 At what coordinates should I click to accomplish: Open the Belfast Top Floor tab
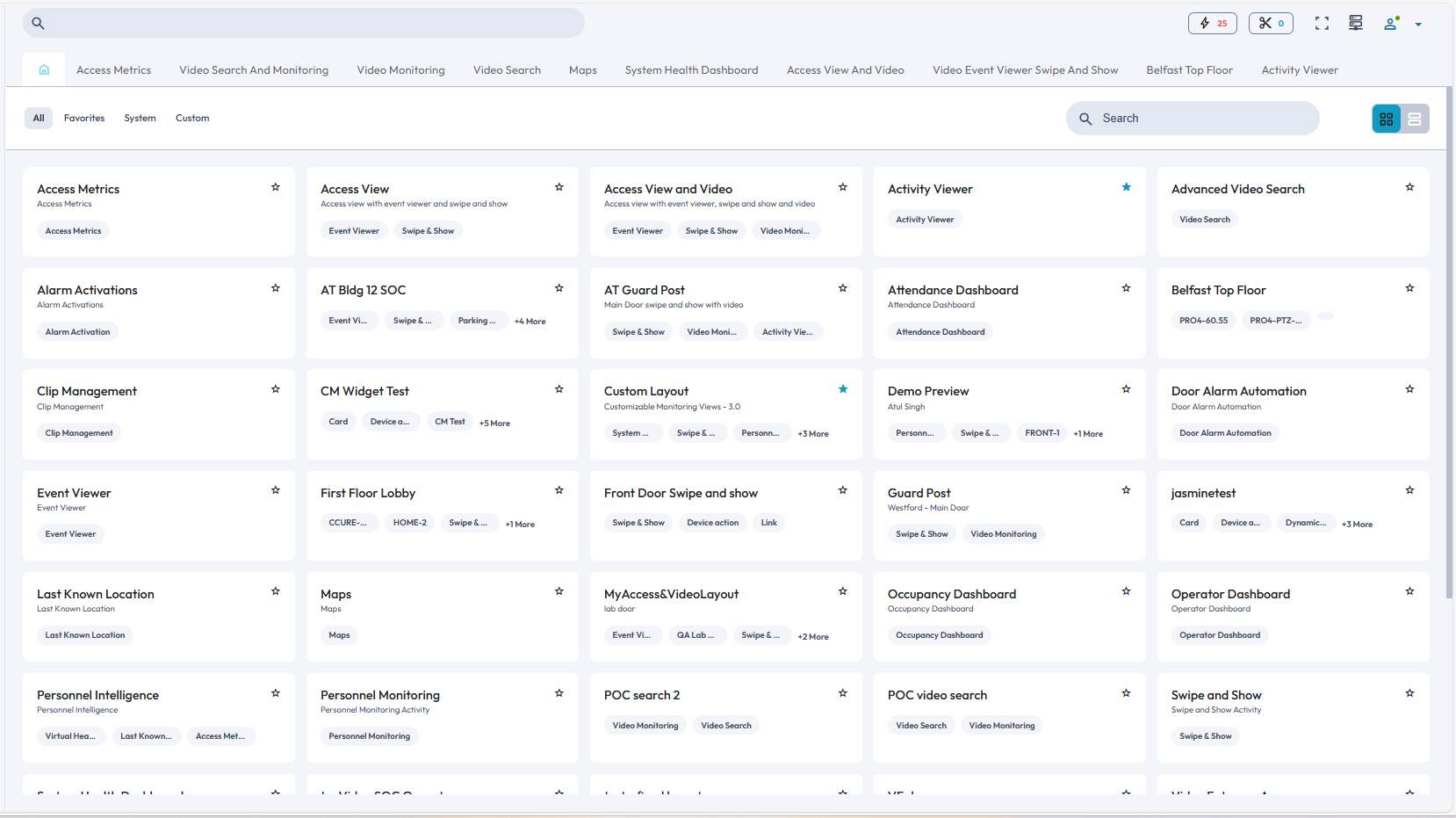[x=1189, y=69]
